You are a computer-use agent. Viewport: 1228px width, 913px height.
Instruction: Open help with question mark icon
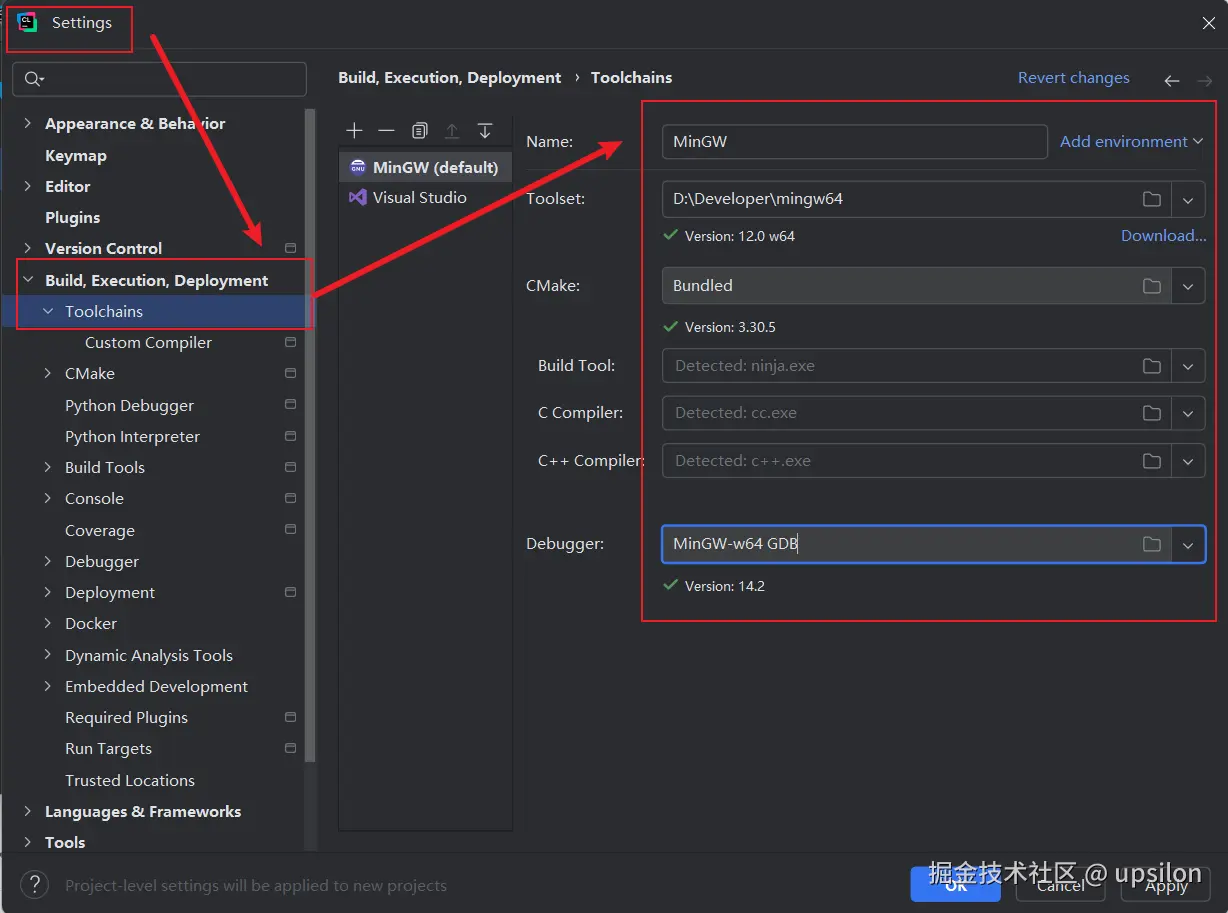tap(34, 884)
